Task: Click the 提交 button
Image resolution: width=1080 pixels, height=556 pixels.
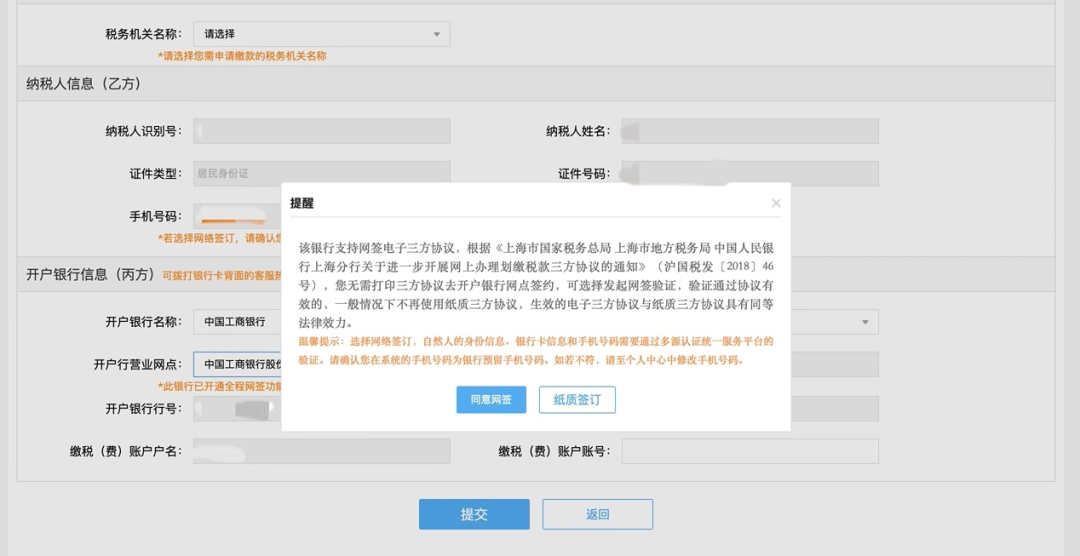Action: pyautogui.click(x=474, y=514)
